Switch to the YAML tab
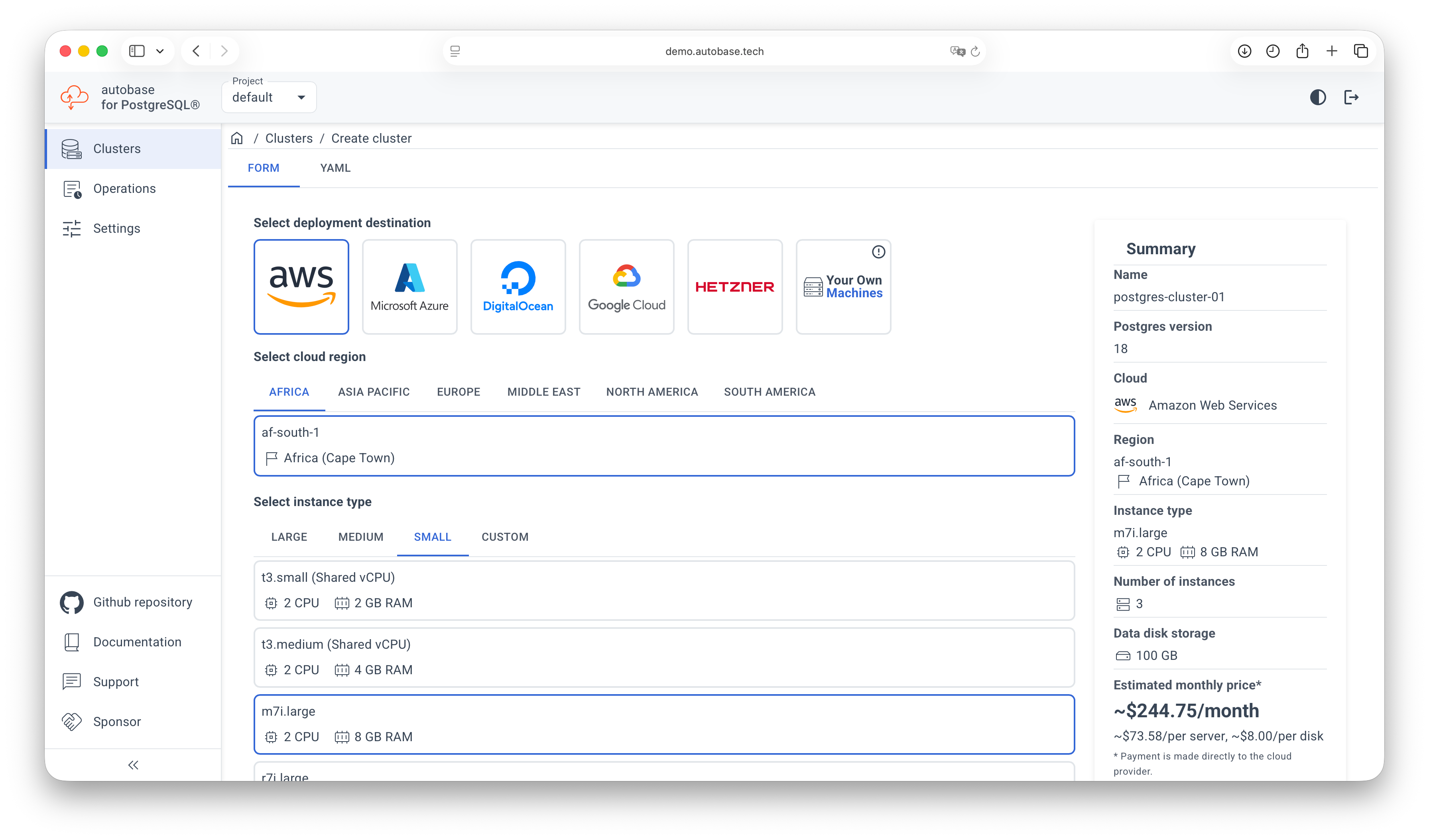 click(335, 168)
